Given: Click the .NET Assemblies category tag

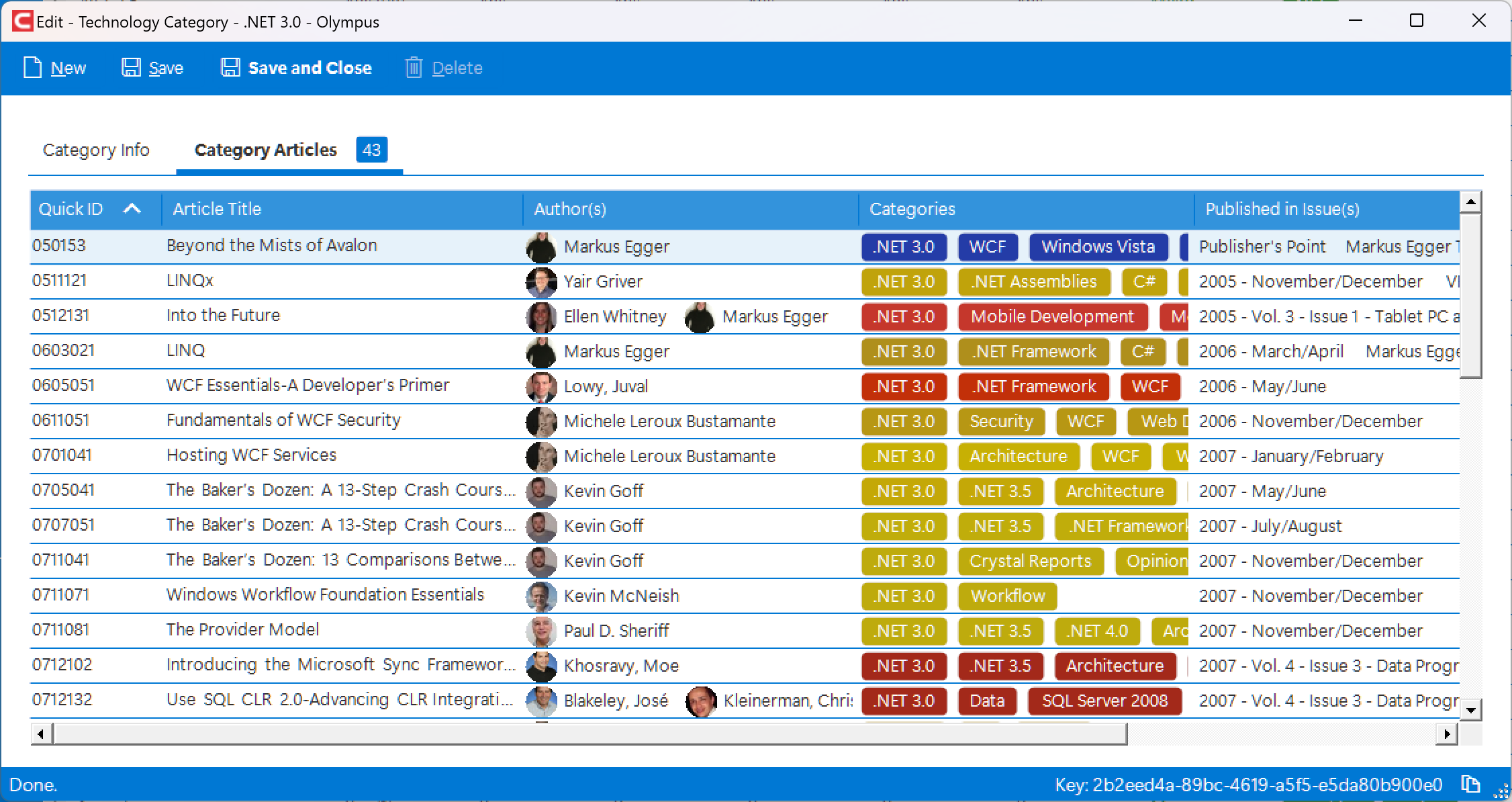Looking at the screenshot, I should point(1034,281).
